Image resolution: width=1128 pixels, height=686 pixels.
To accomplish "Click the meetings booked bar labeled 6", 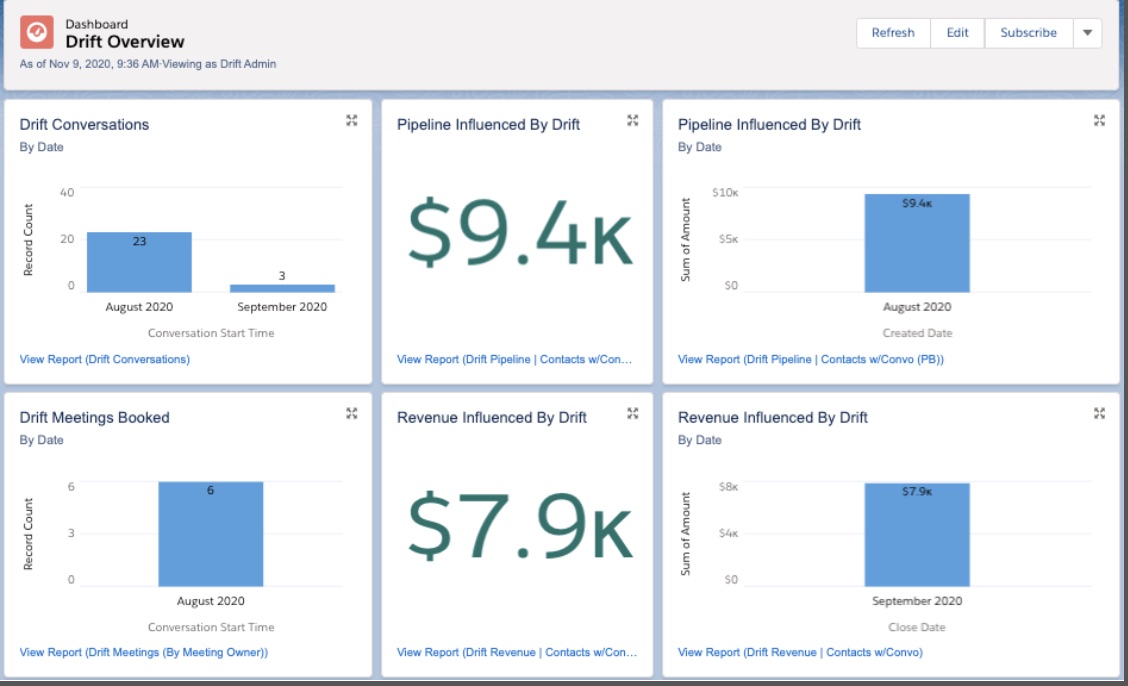I will point(211,534).
